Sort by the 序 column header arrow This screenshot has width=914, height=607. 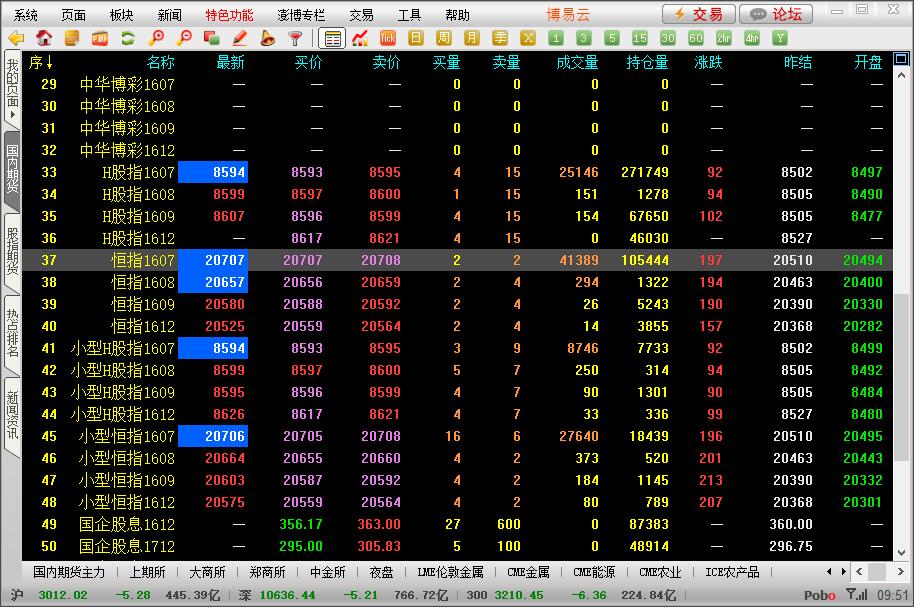49,62
